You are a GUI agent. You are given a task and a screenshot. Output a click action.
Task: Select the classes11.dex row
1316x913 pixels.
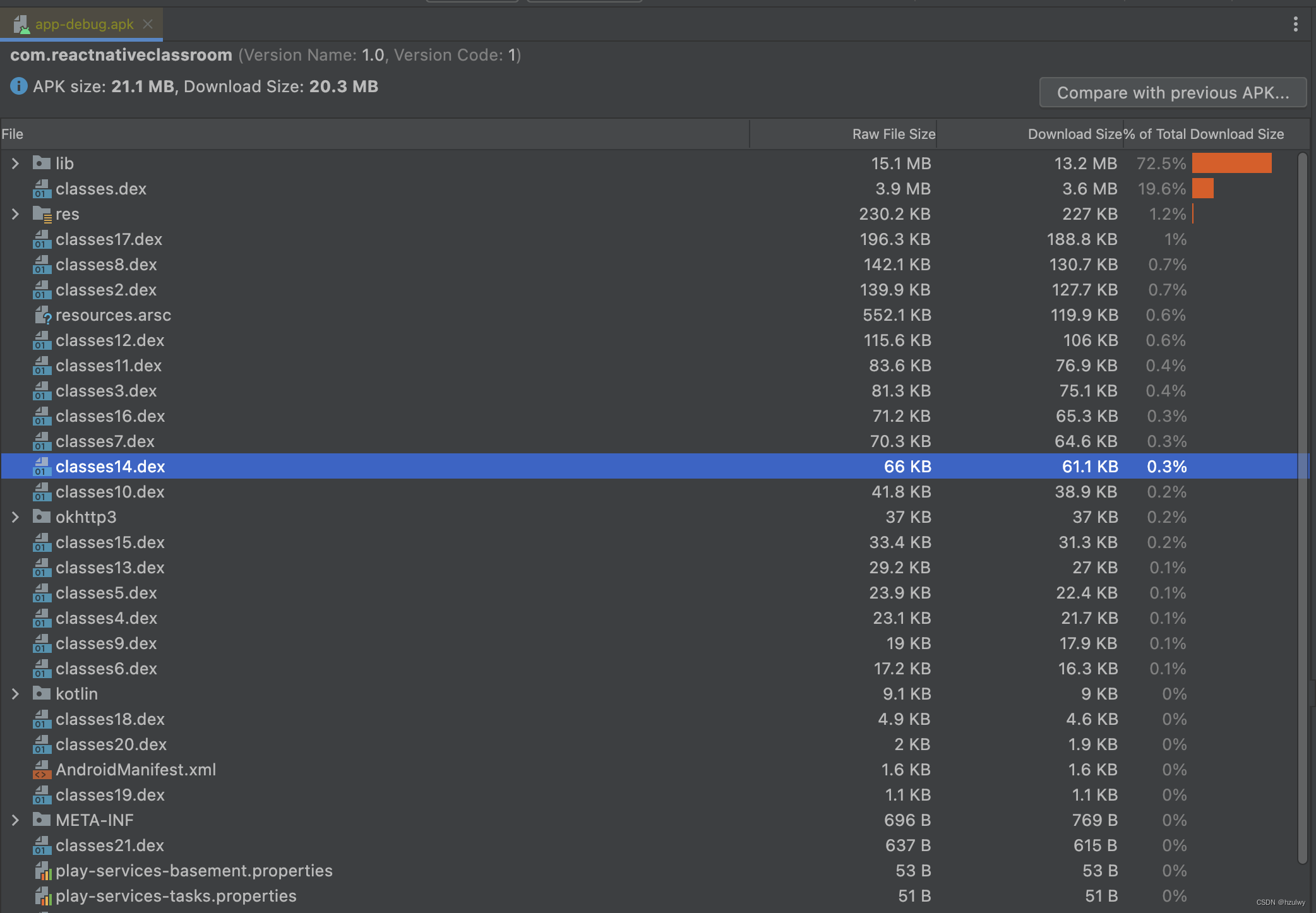654,366
